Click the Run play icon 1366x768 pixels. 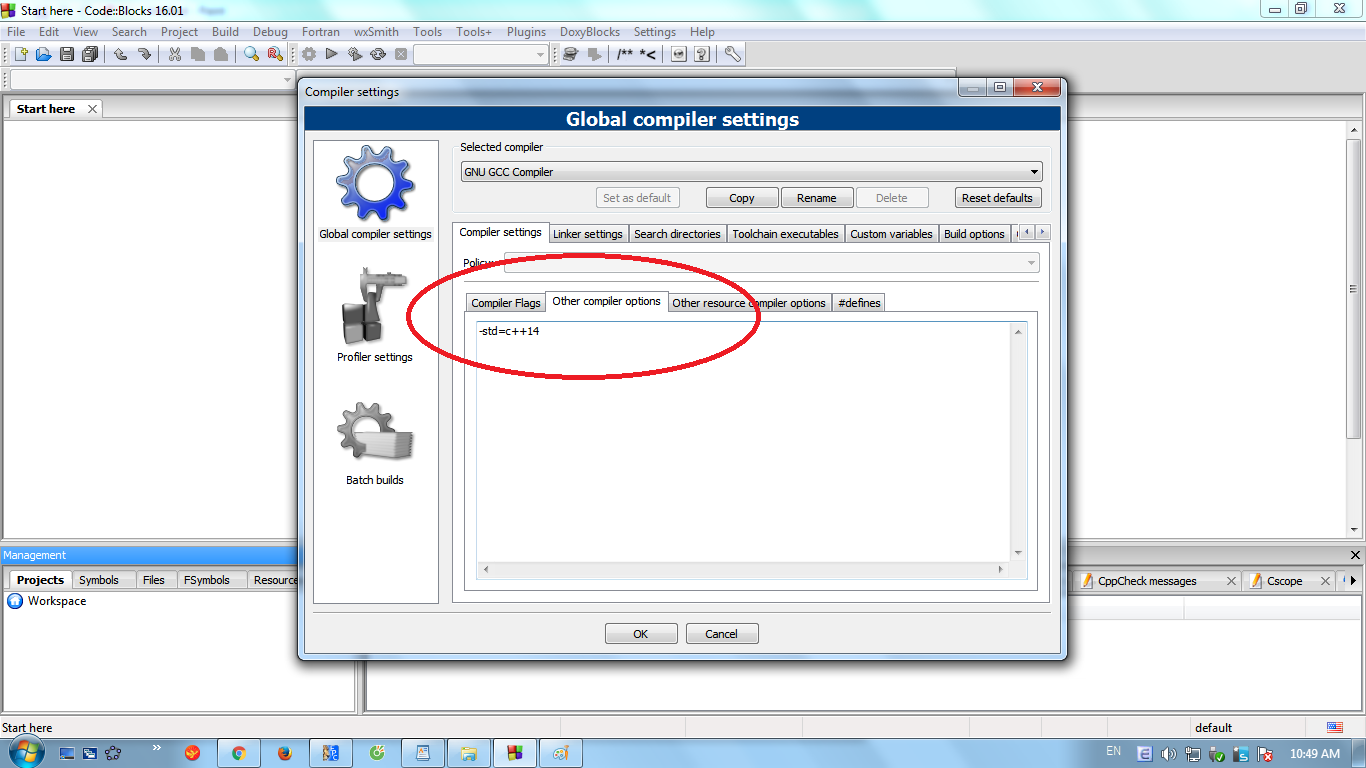pos(332,54)
